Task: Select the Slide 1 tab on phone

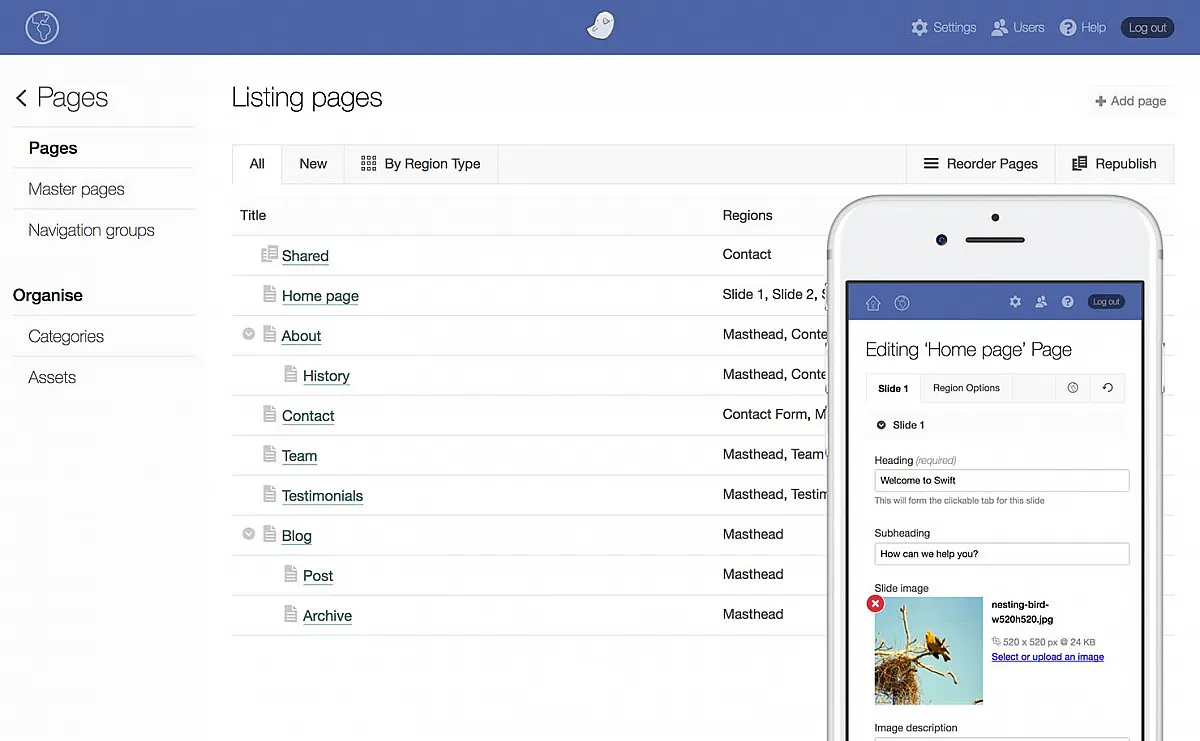Action: [x=893, y=388]
